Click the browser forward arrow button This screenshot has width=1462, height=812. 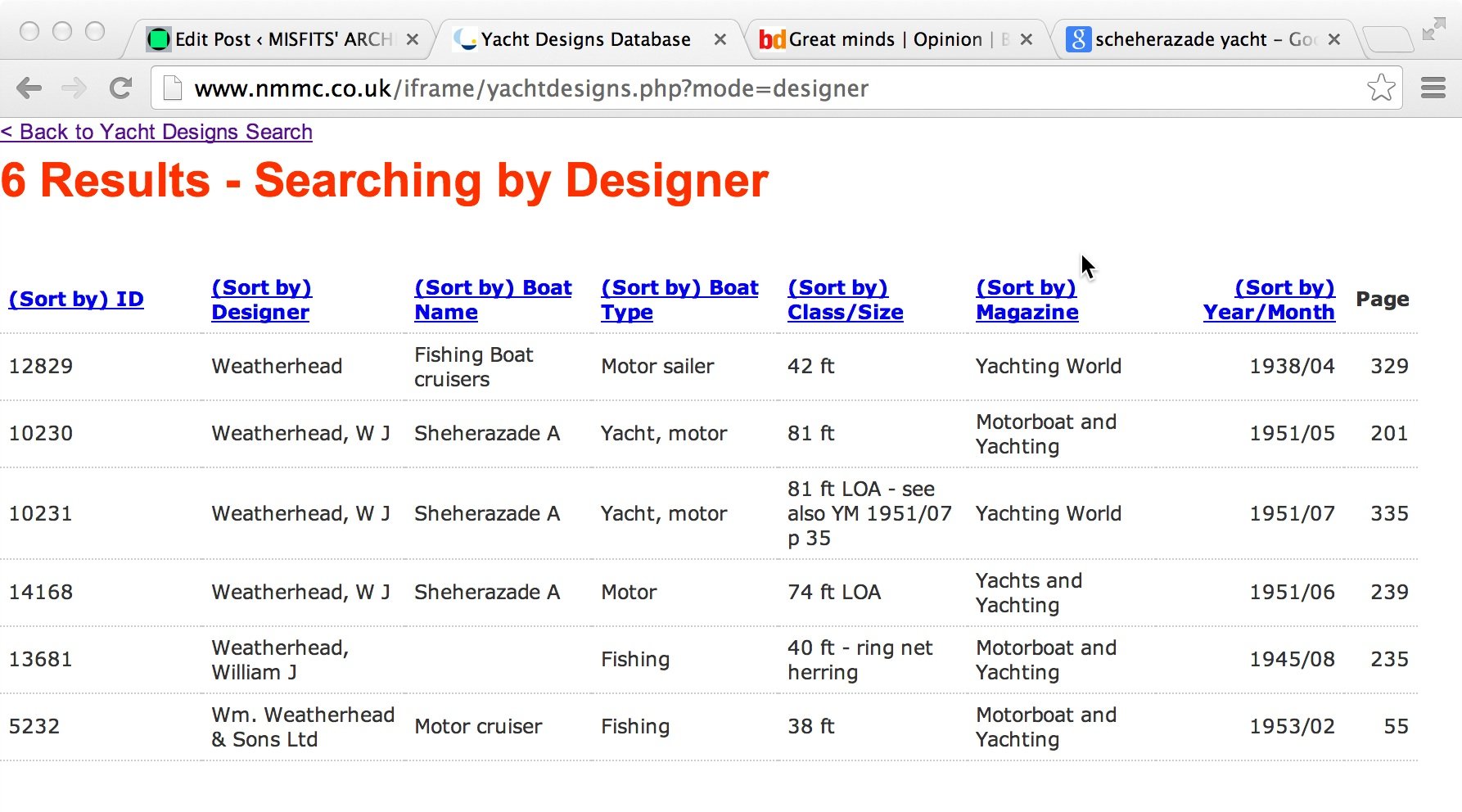coord(74,88)
